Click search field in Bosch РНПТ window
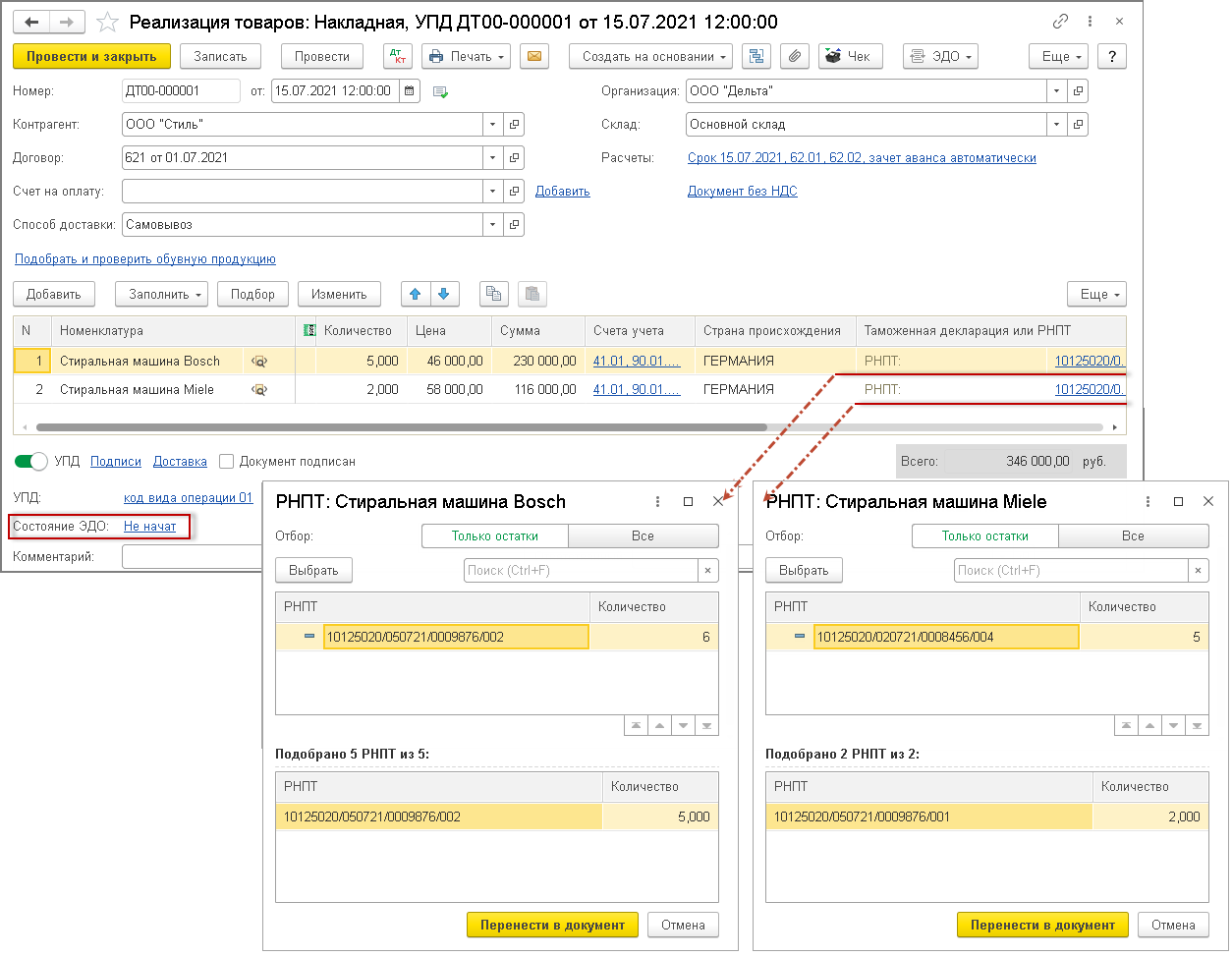 tap(581, 571)
